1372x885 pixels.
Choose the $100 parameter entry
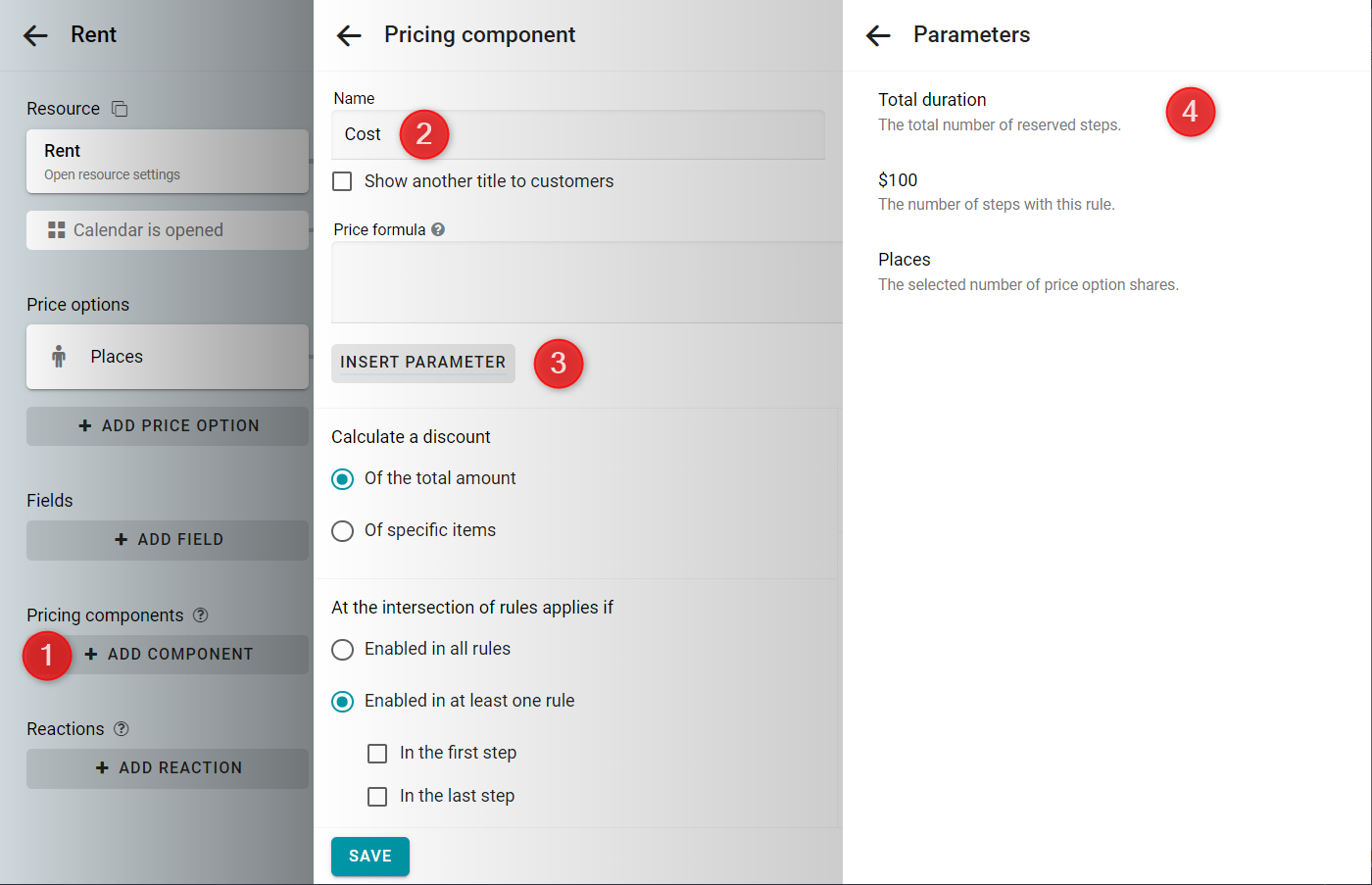pos(996,191)
